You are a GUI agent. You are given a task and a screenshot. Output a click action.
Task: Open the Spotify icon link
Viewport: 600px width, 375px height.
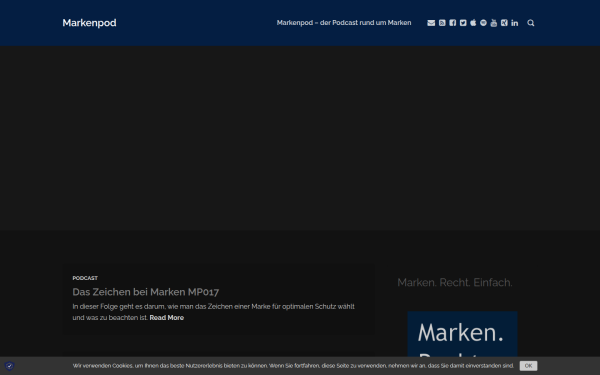click(483, 23)
